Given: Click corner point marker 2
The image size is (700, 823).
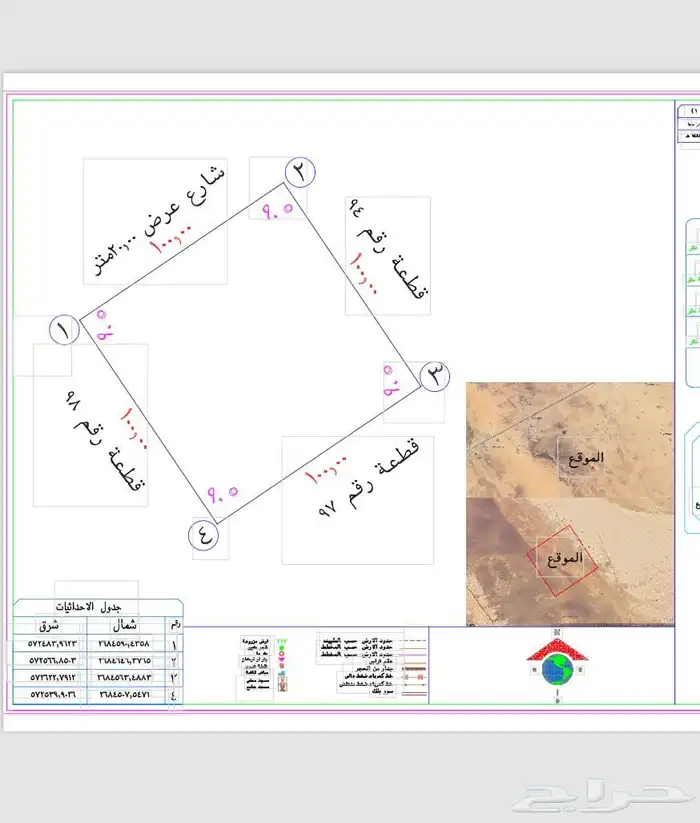Looking at the screenshot, I should (x=299, y=172).
